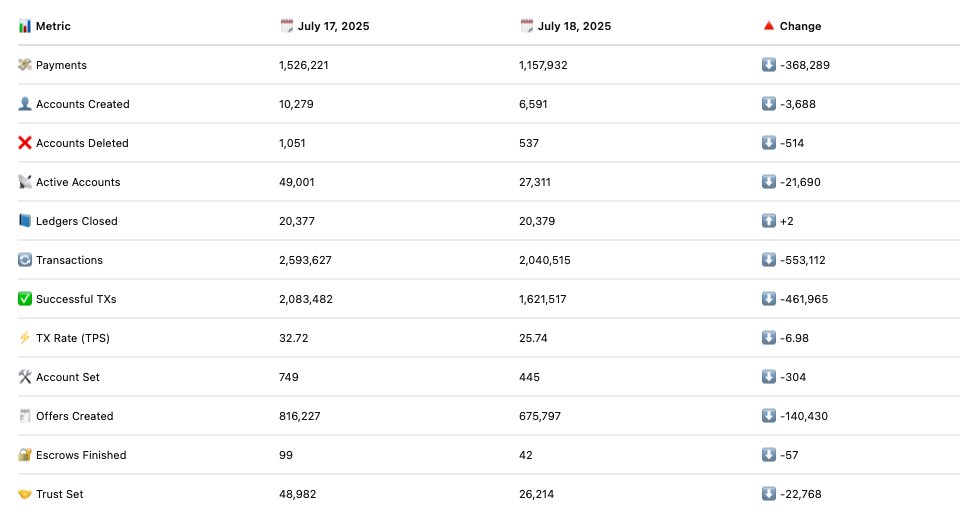Click the tools icon beside Account Set
Image resolution: width=960 pixels, height=528 pixels.
pos(24,377)
